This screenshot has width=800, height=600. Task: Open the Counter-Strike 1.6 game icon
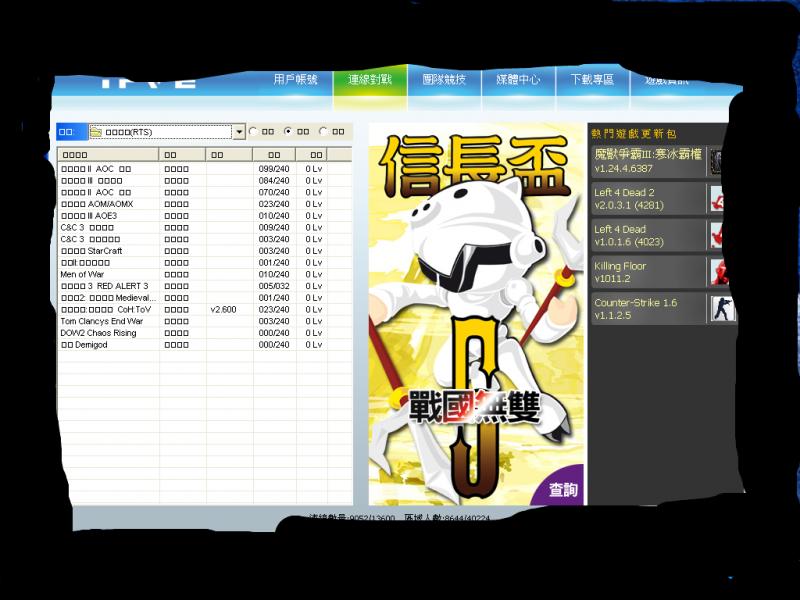coord(723,309)
